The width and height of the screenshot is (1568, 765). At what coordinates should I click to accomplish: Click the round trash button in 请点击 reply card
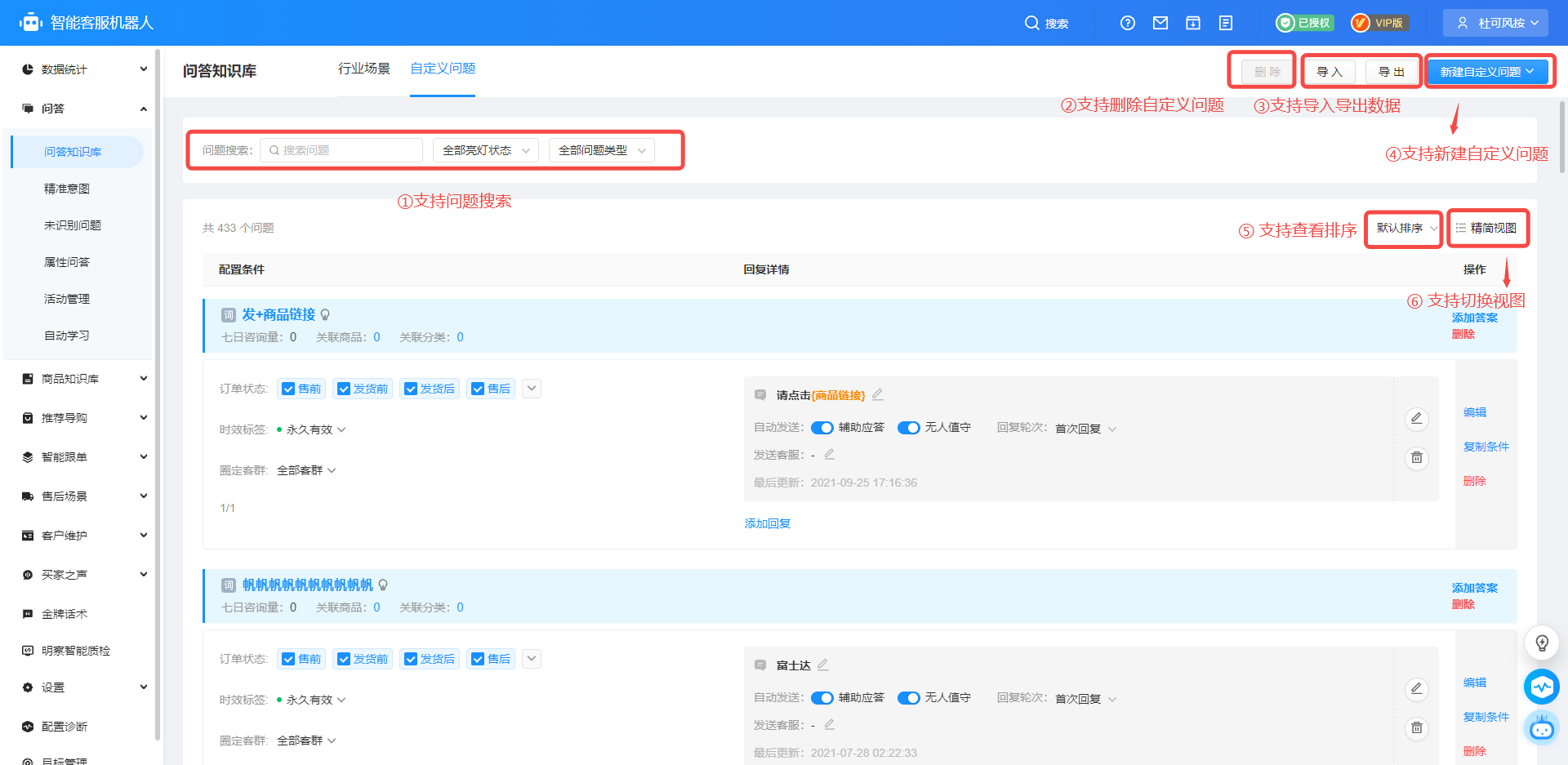1417,458
